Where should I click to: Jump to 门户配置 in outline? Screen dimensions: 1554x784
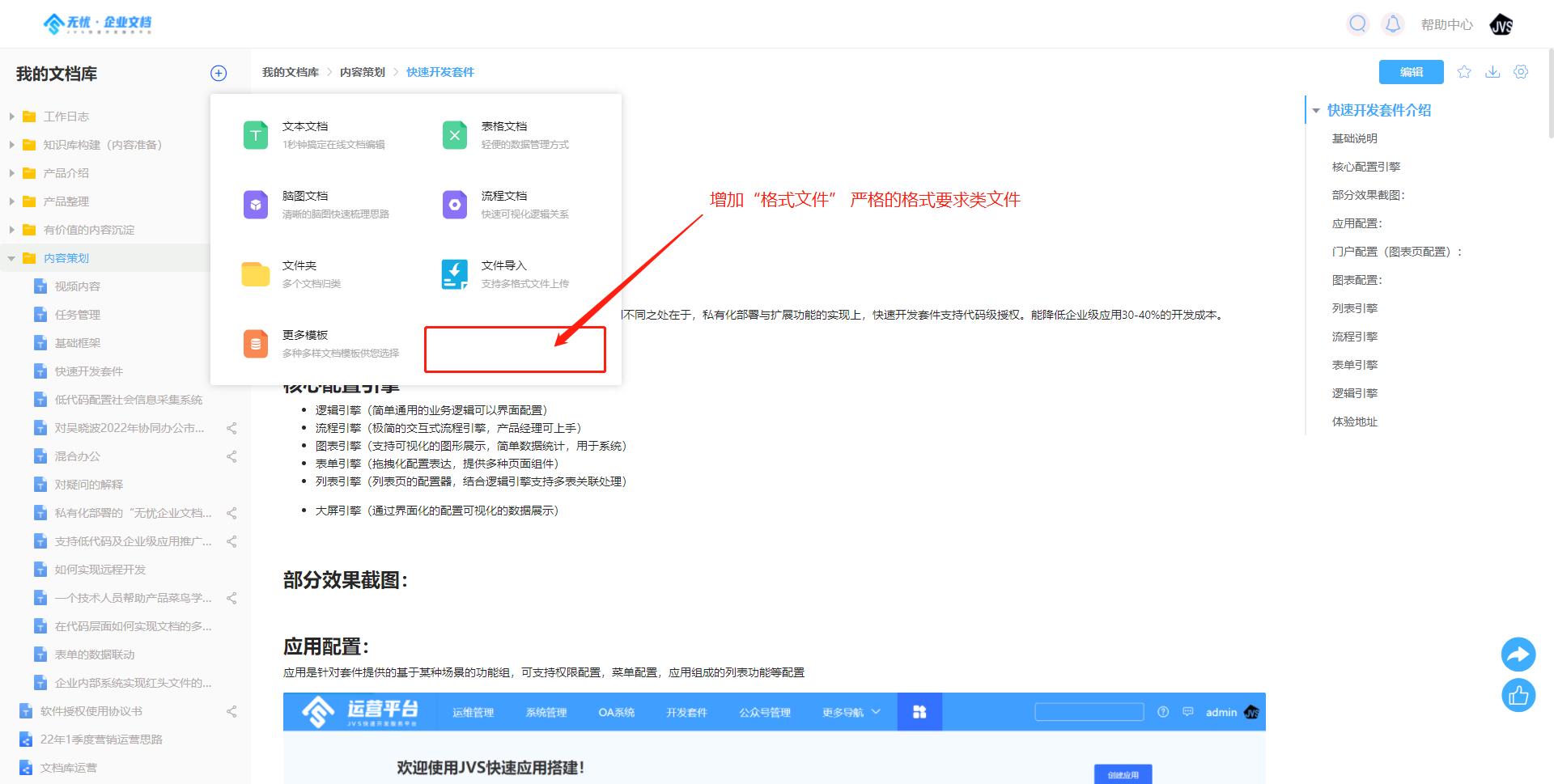tap(1397, 252)
